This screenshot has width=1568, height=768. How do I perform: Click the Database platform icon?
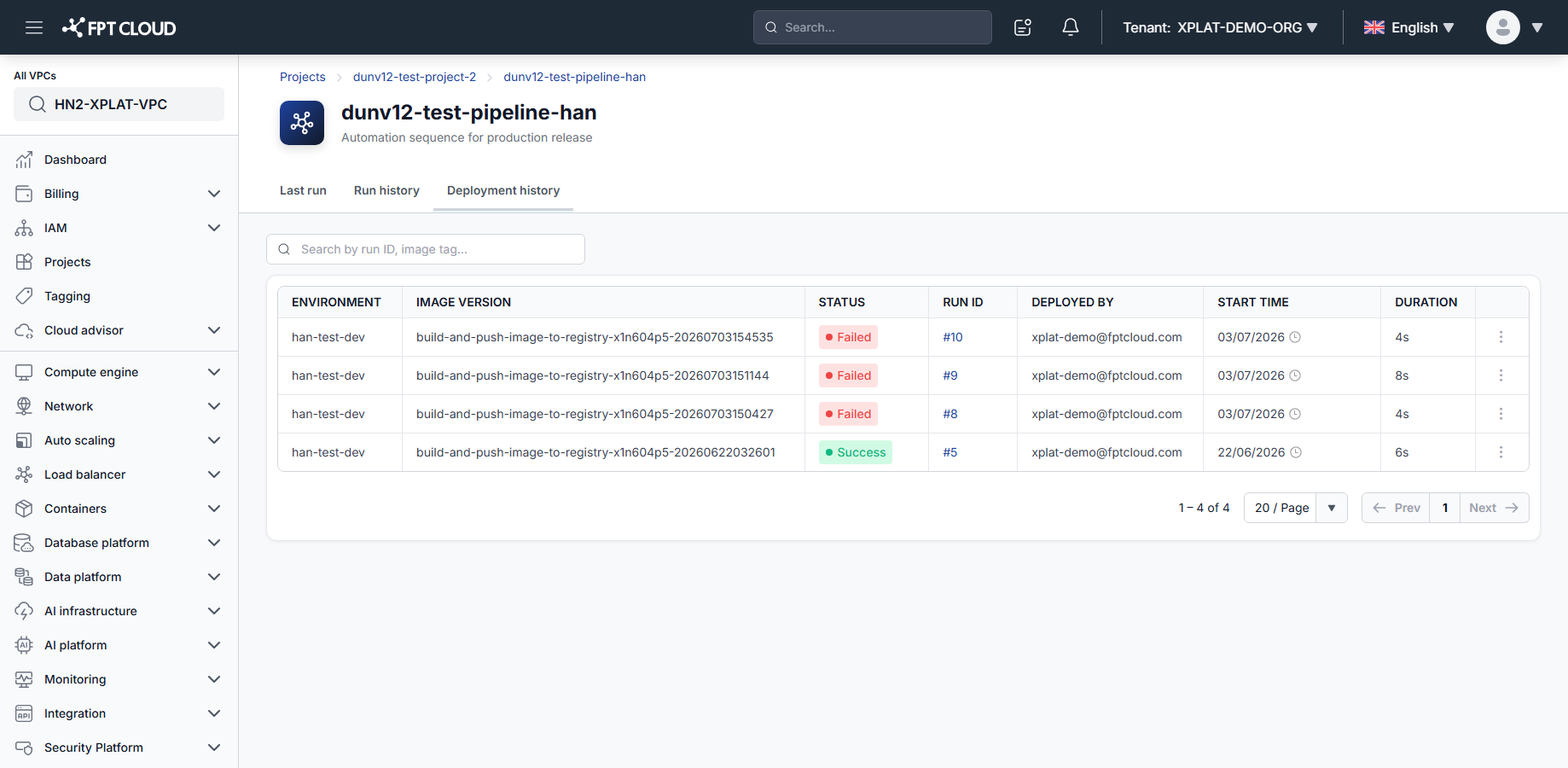click(x=24, y=543)
